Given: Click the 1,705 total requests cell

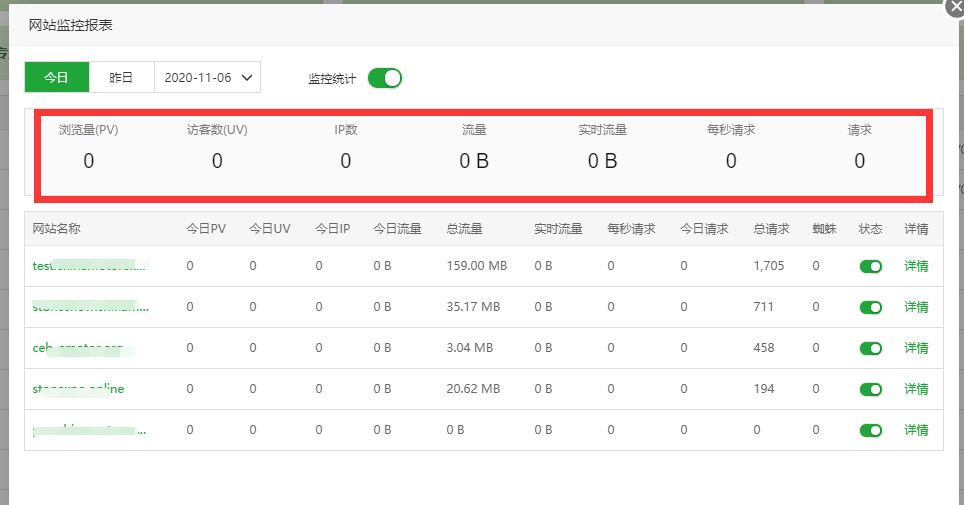Looking at the screenshot, I should (769, 266).
